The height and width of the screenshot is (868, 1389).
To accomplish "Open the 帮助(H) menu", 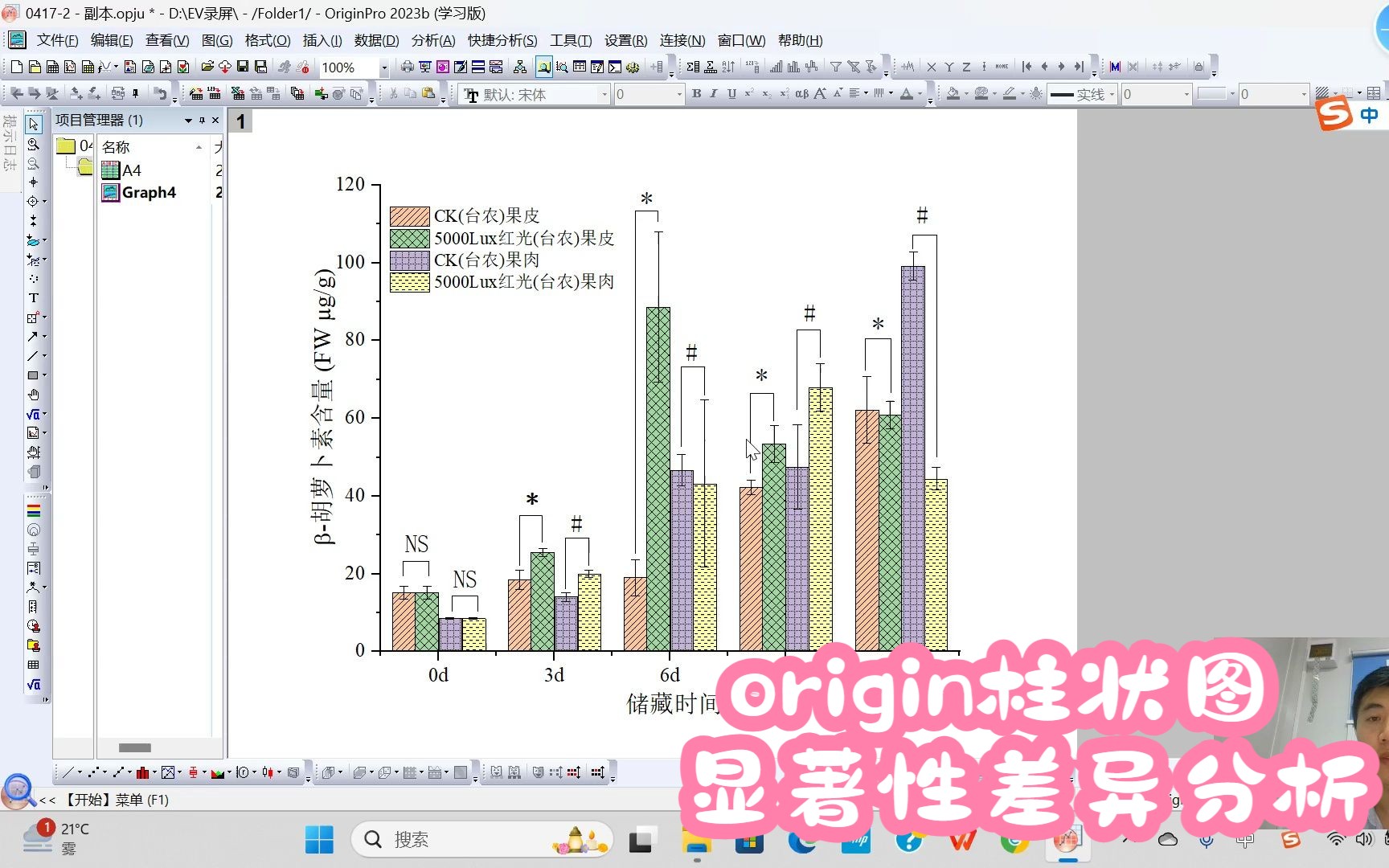I will point(800,40).
